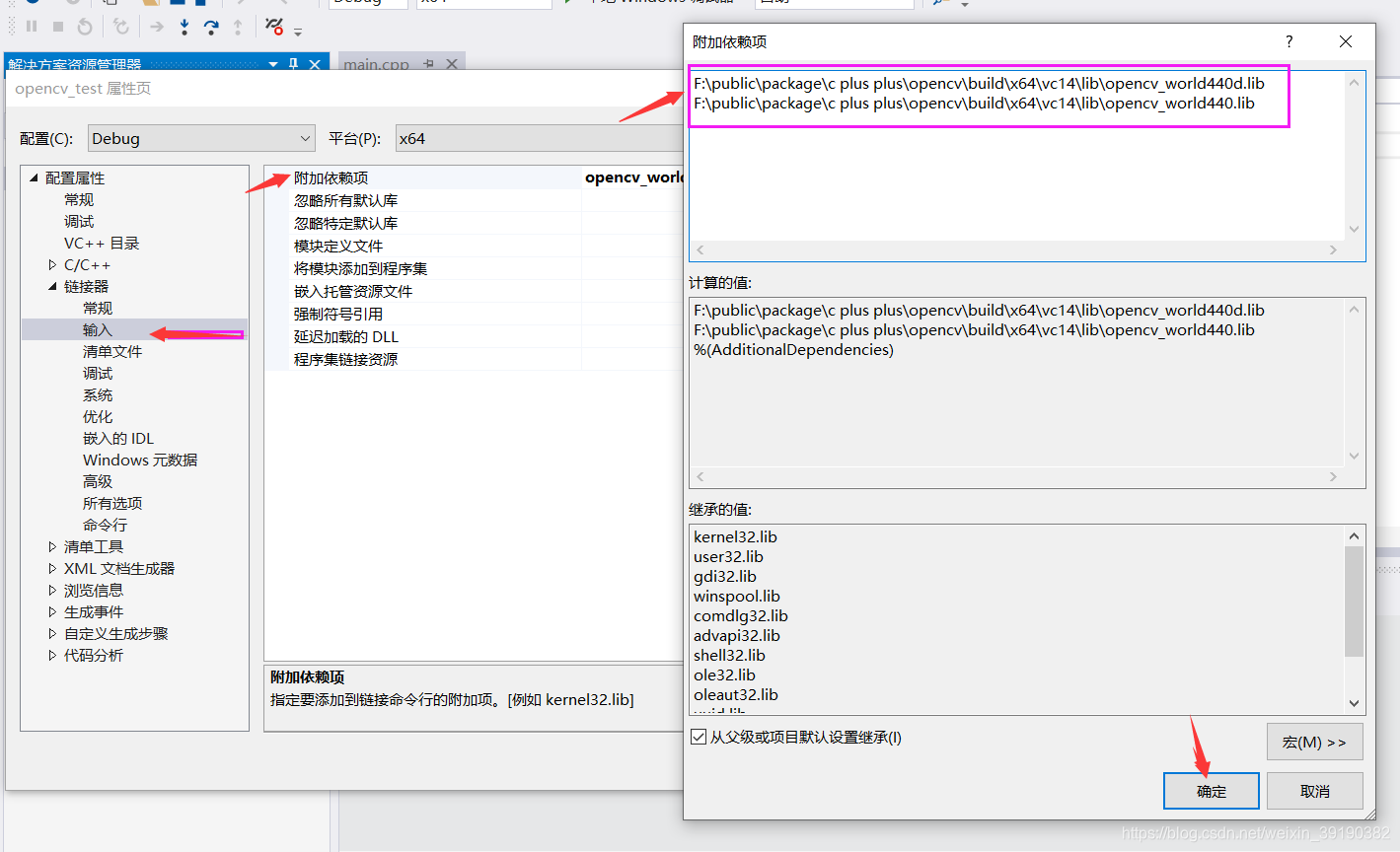1400x852 pixels.
Task: Toggle 从父级或项目默认设置继承 checkbox
Action: (699, 737)
